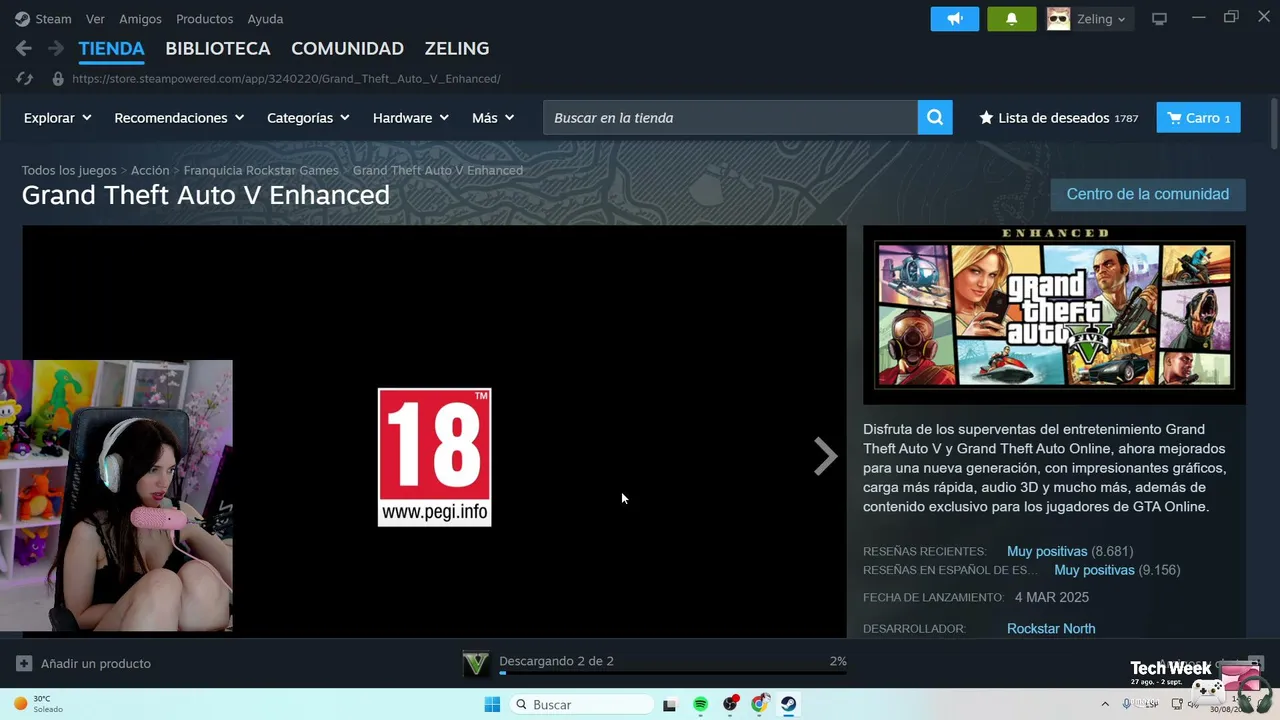Image resolution: width=1280 pixels, height=720 pixels.
Task: Switch to Big Picture mode monitor icon
Action: click(1160, 19)
